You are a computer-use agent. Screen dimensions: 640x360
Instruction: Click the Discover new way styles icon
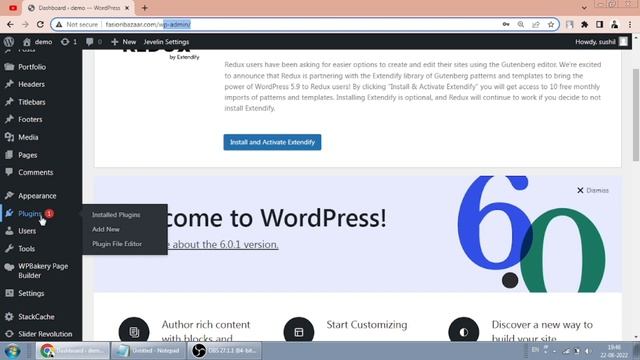coord(464,331)
